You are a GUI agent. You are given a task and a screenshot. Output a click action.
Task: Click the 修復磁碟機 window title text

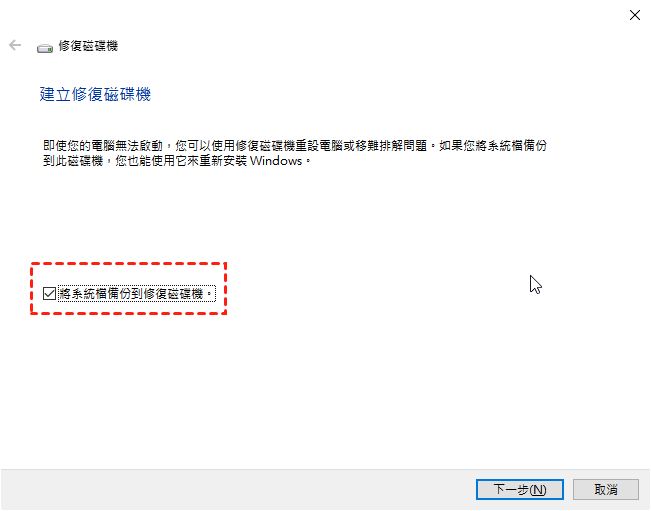pyautogui.click(x=88, y=46)
